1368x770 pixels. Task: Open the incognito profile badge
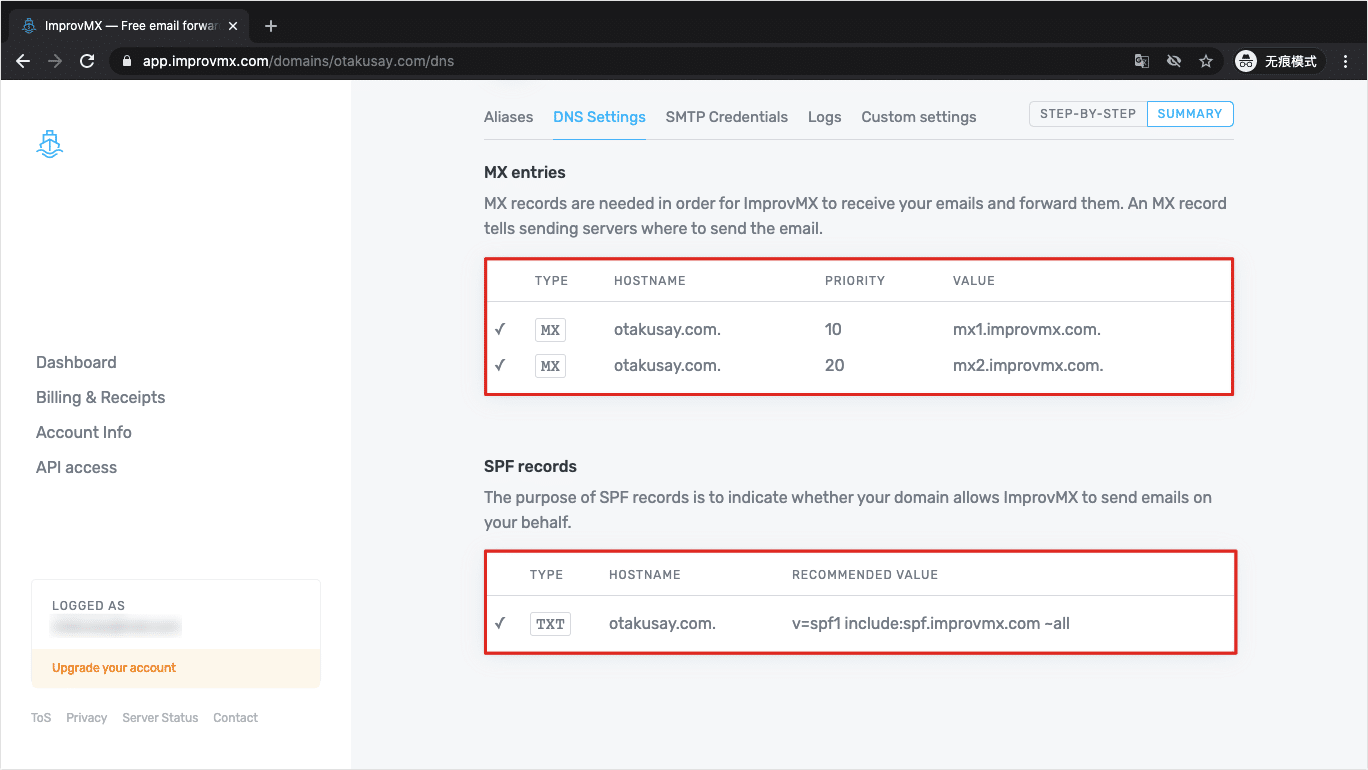coord(1280,61)
